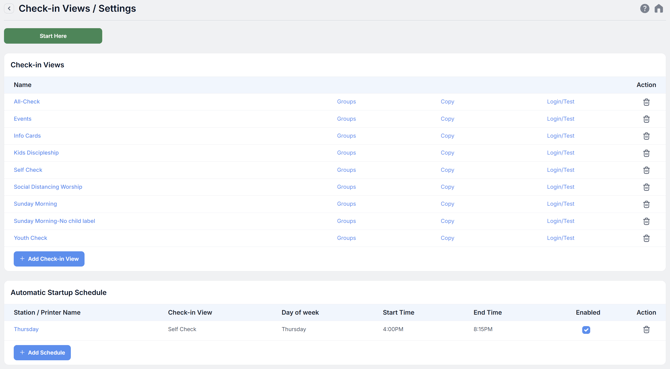Go to the home icon

click(658, 9)
